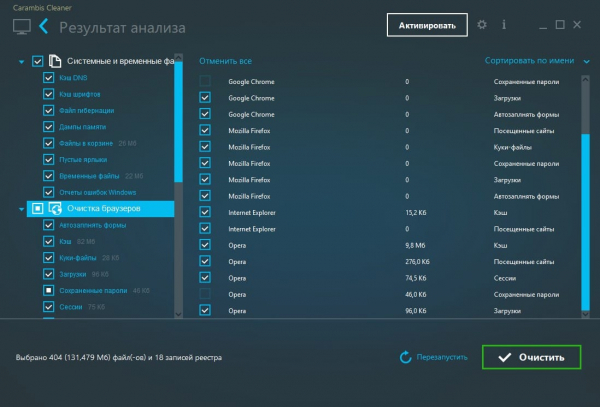Viewport: 600px width, 407px height.
Task: Click the browser cleanup globe icon
Action: coord(55,209)
